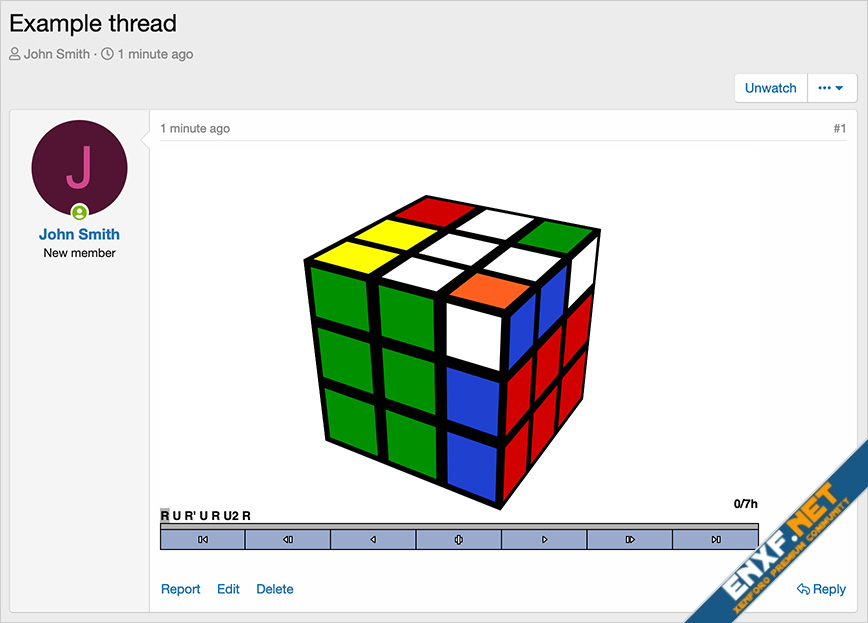The image size is (868, 623).
Task: Reply to this post
Action: pos(822,589)
